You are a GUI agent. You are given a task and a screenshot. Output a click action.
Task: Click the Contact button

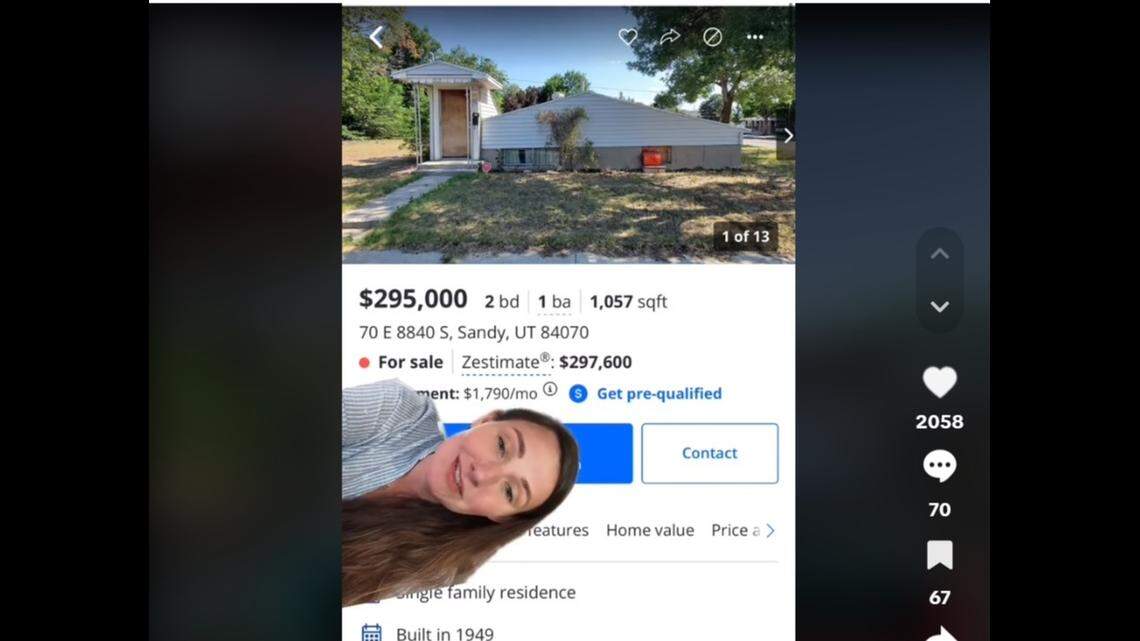coord(710,453)
